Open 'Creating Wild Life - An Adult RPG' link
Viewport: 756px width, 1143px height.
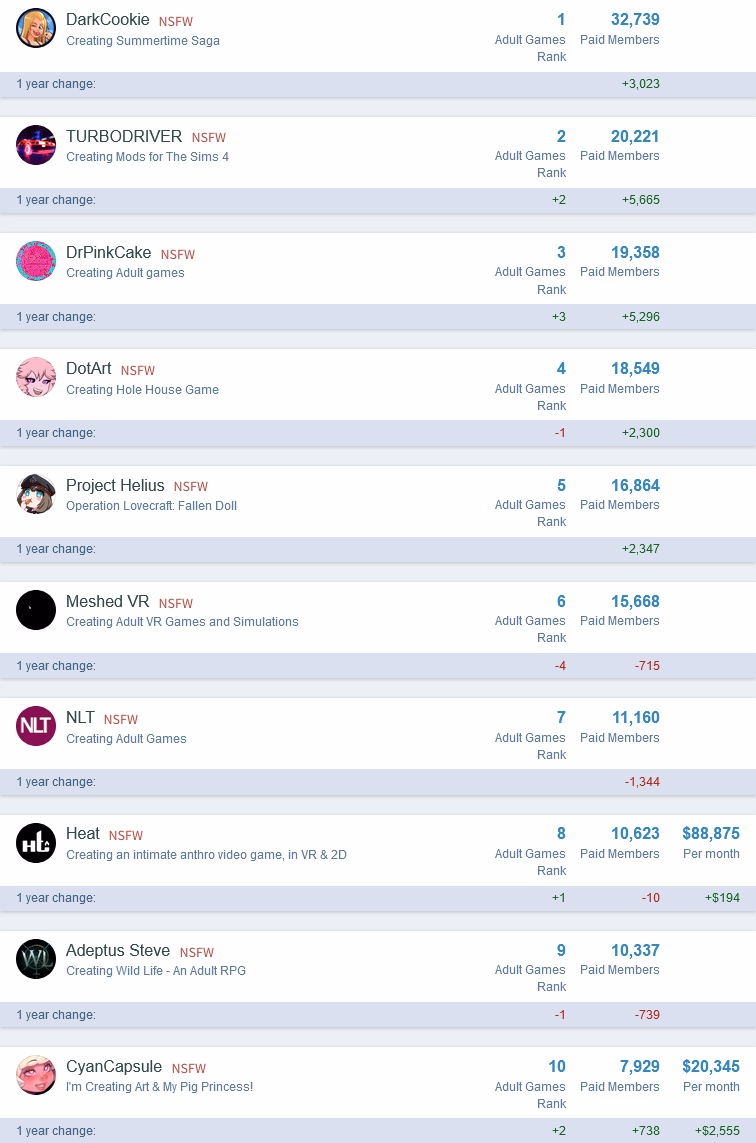click(156, 971)
